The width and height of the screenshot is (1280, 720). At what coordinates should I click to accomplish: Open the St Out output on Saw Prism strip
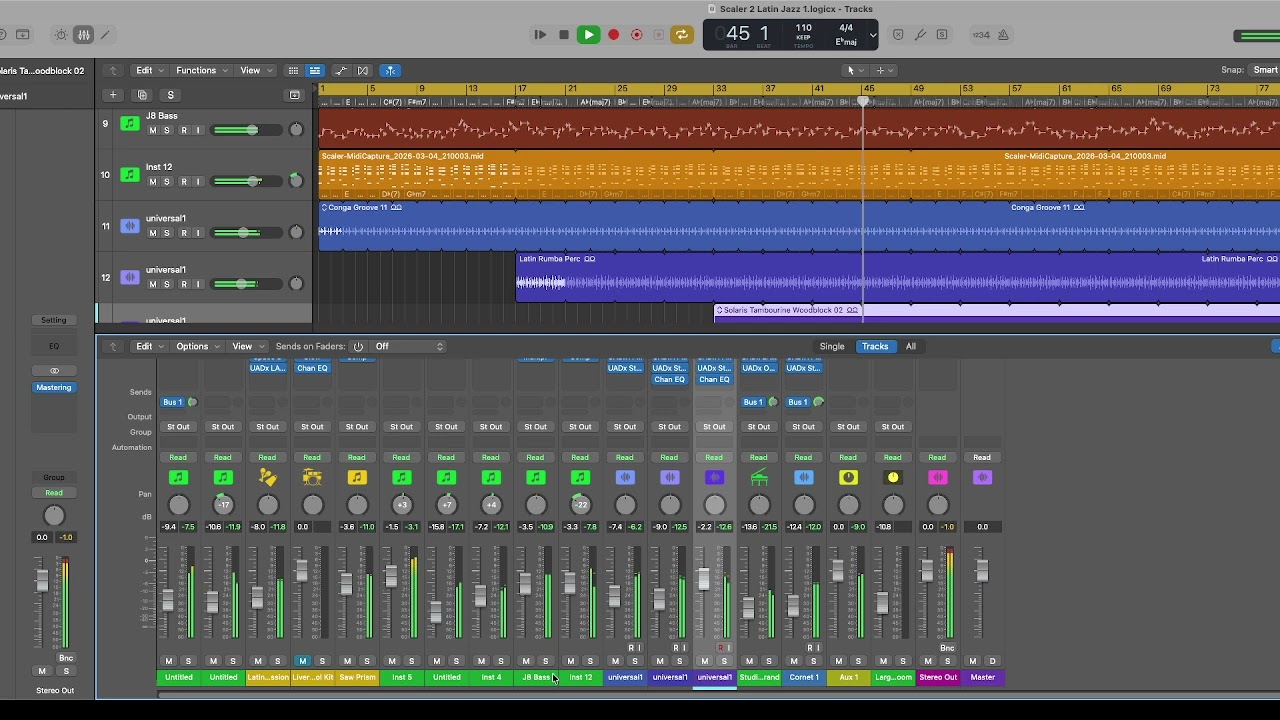pos(357,427)
